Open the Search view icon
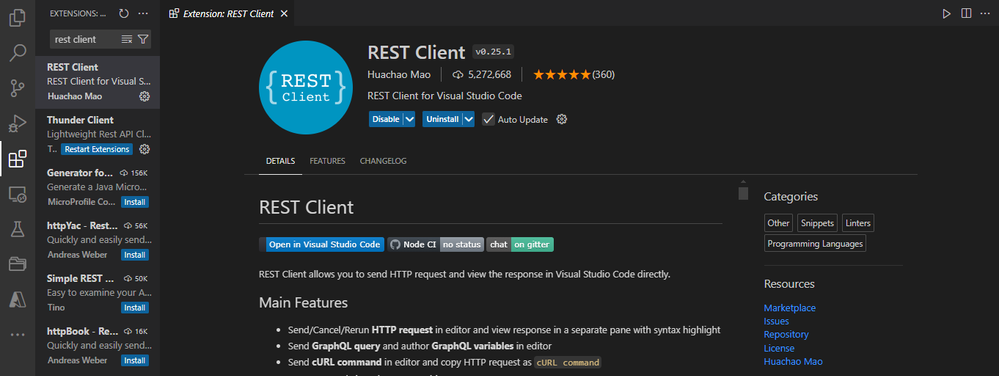The width and height of the screenshot is (999, 376). point(17,53)
